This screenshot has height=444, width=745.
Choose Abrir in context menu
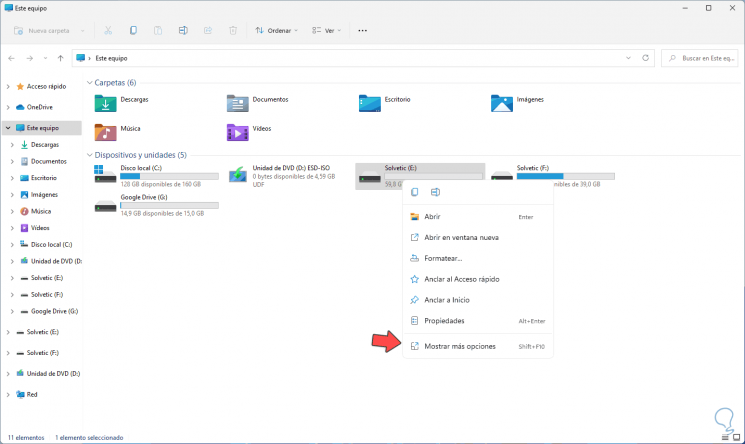[478, 217]
